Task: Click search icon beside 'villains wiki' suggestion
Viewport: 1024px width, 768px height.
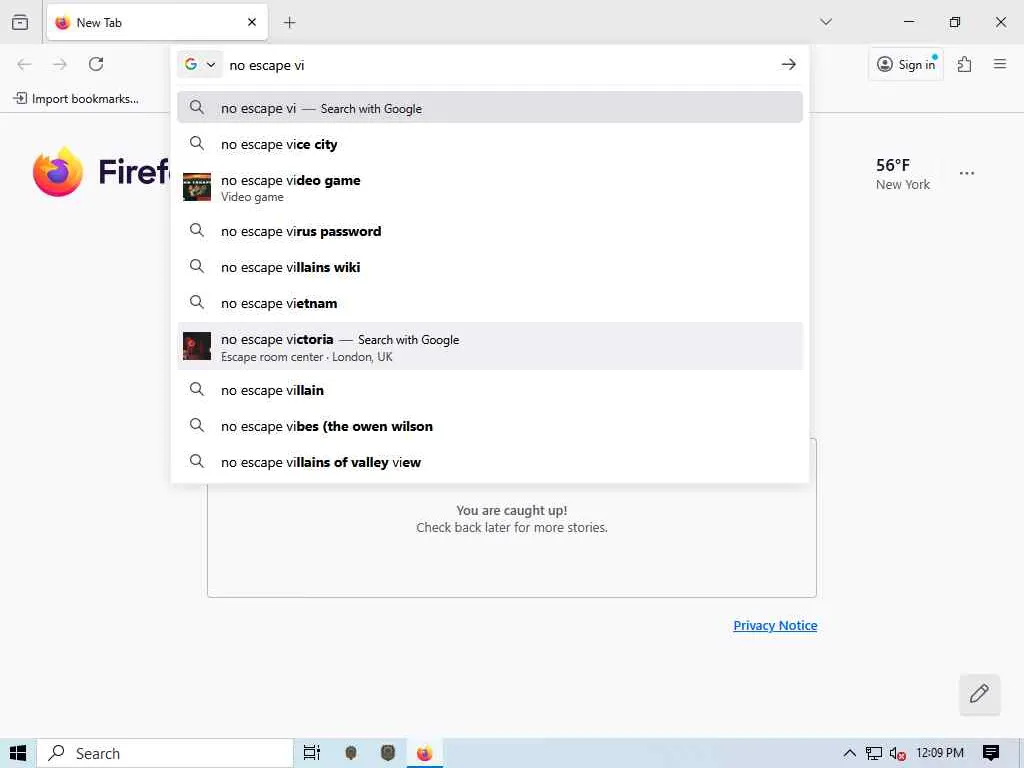Action: [x=197, y=266]
